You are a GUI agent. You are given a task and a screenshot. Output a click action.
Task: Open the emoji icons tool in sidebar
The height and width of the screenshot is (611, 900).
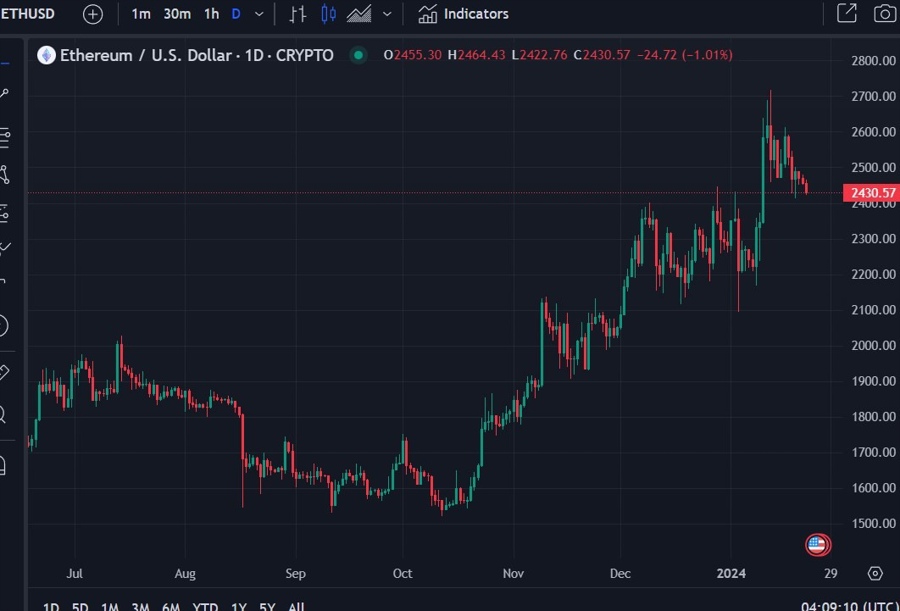[x=3, y=326]
